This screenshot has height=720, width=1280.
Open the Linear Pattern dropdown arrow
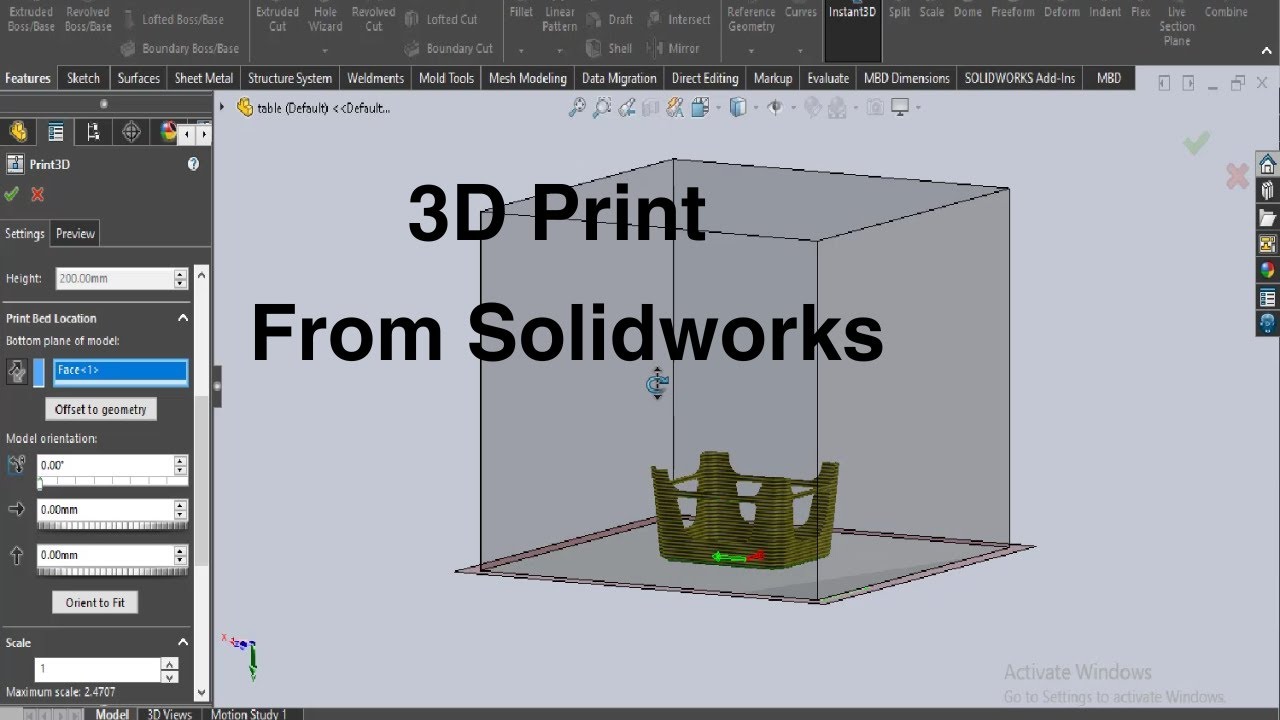[x=559, y=49]
